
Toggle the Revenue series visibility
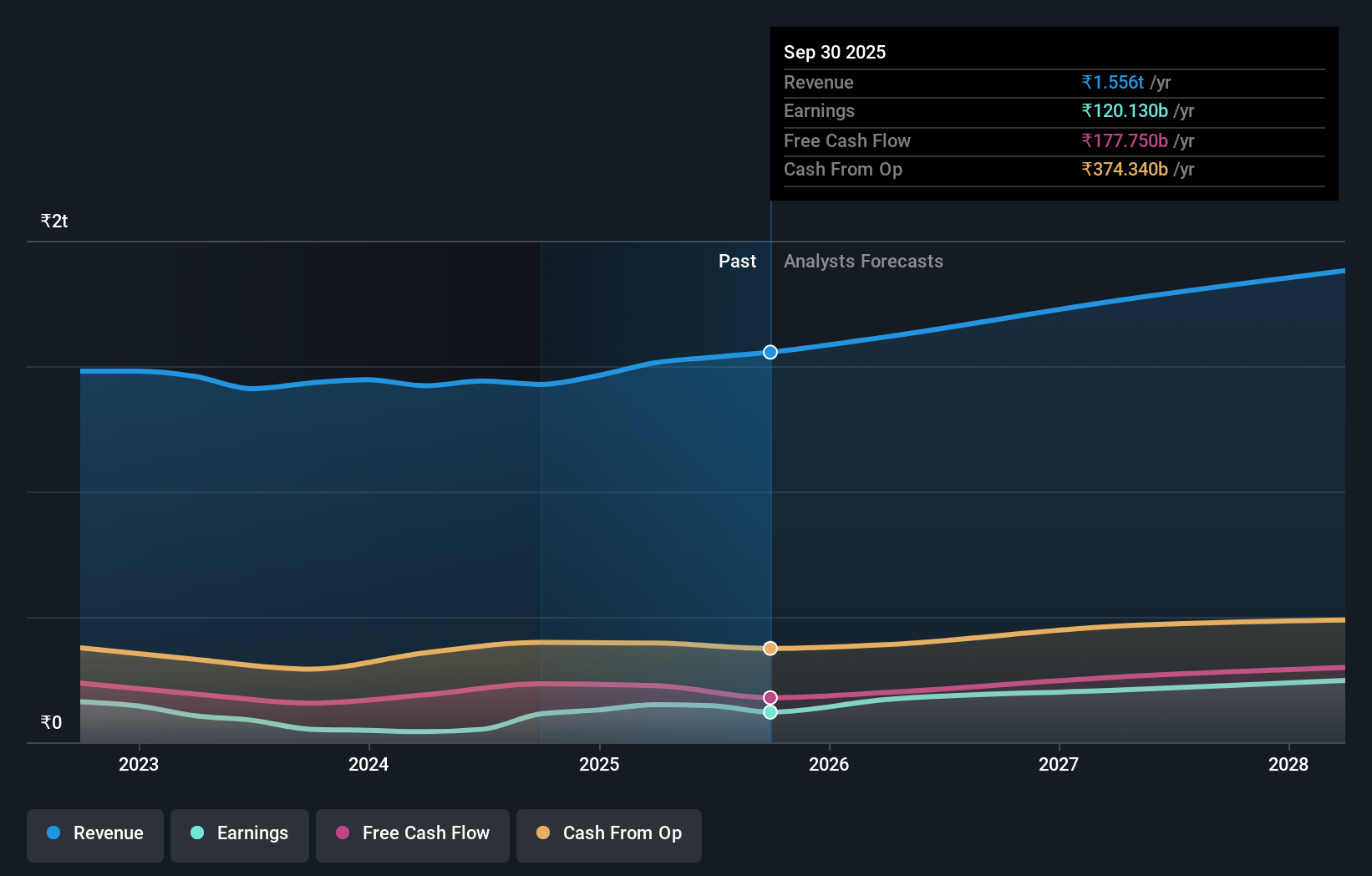click(94, 833)
